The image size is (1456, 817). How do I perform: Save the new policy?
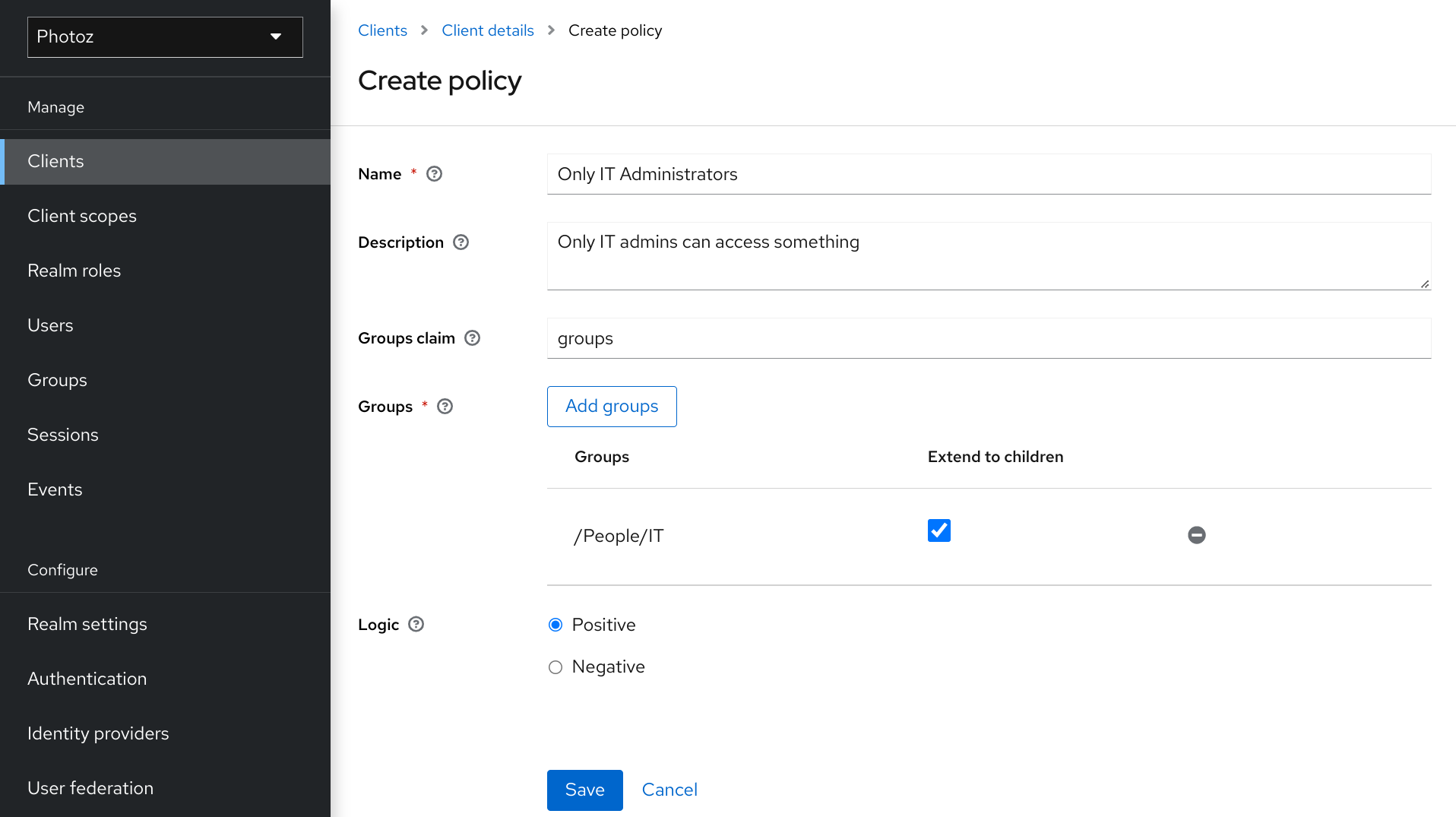point(584,790)
